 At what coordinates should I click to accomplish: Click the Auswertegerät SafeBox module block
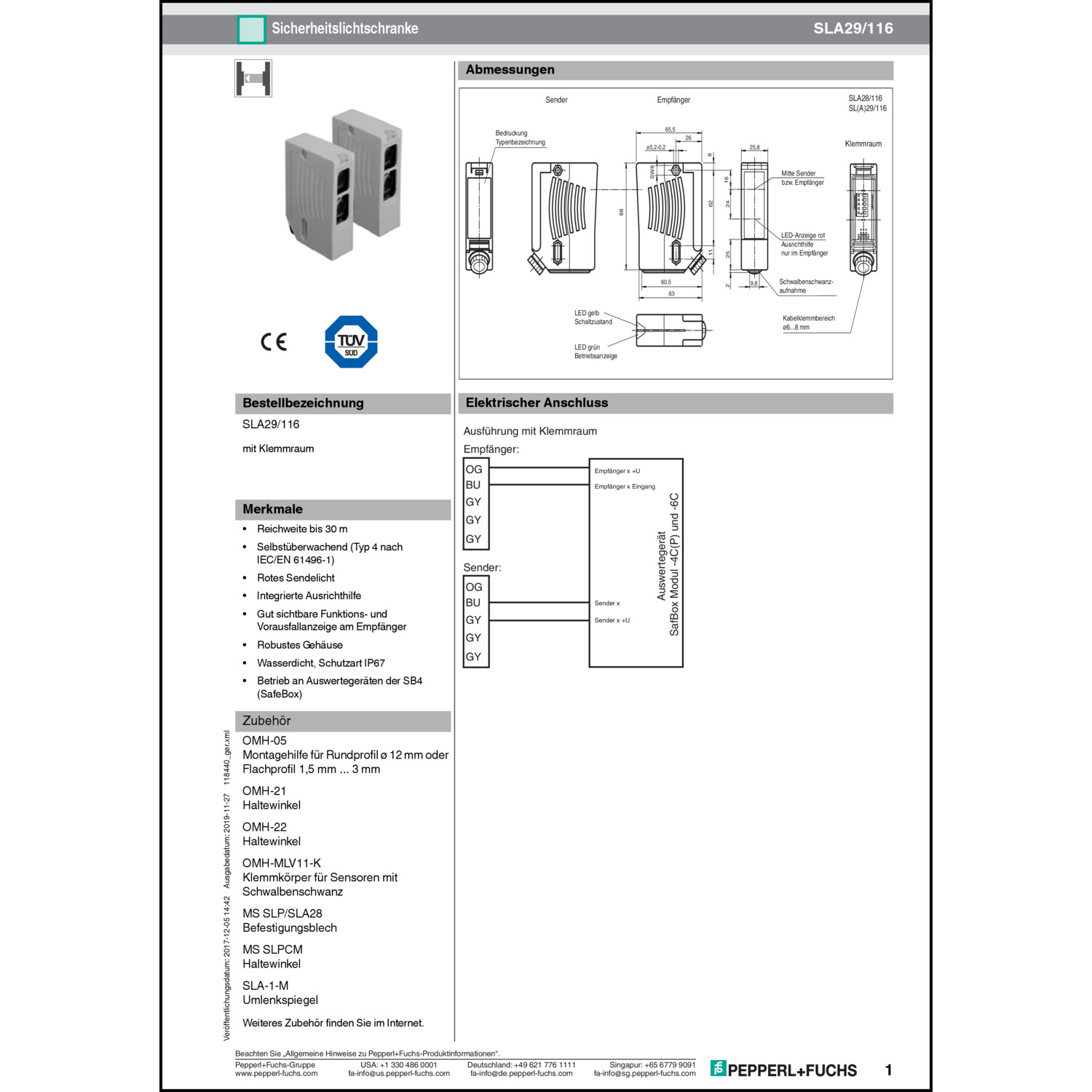(x=636, y=563)
